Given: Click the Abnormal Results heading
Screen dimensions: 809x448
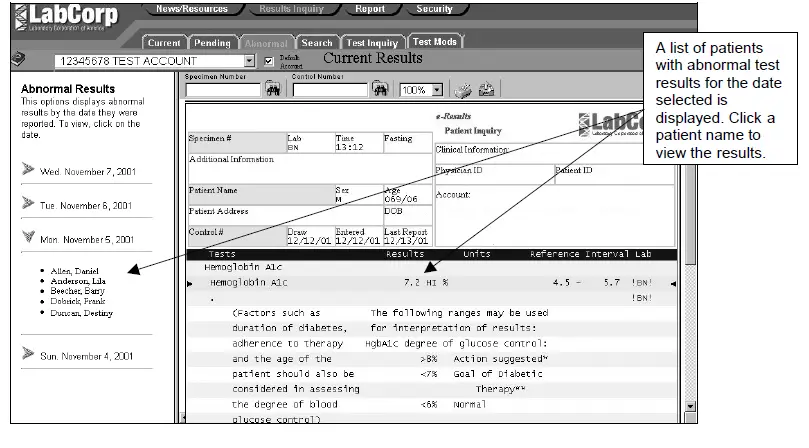Looking at the screenshot, I should pos(68,89).
